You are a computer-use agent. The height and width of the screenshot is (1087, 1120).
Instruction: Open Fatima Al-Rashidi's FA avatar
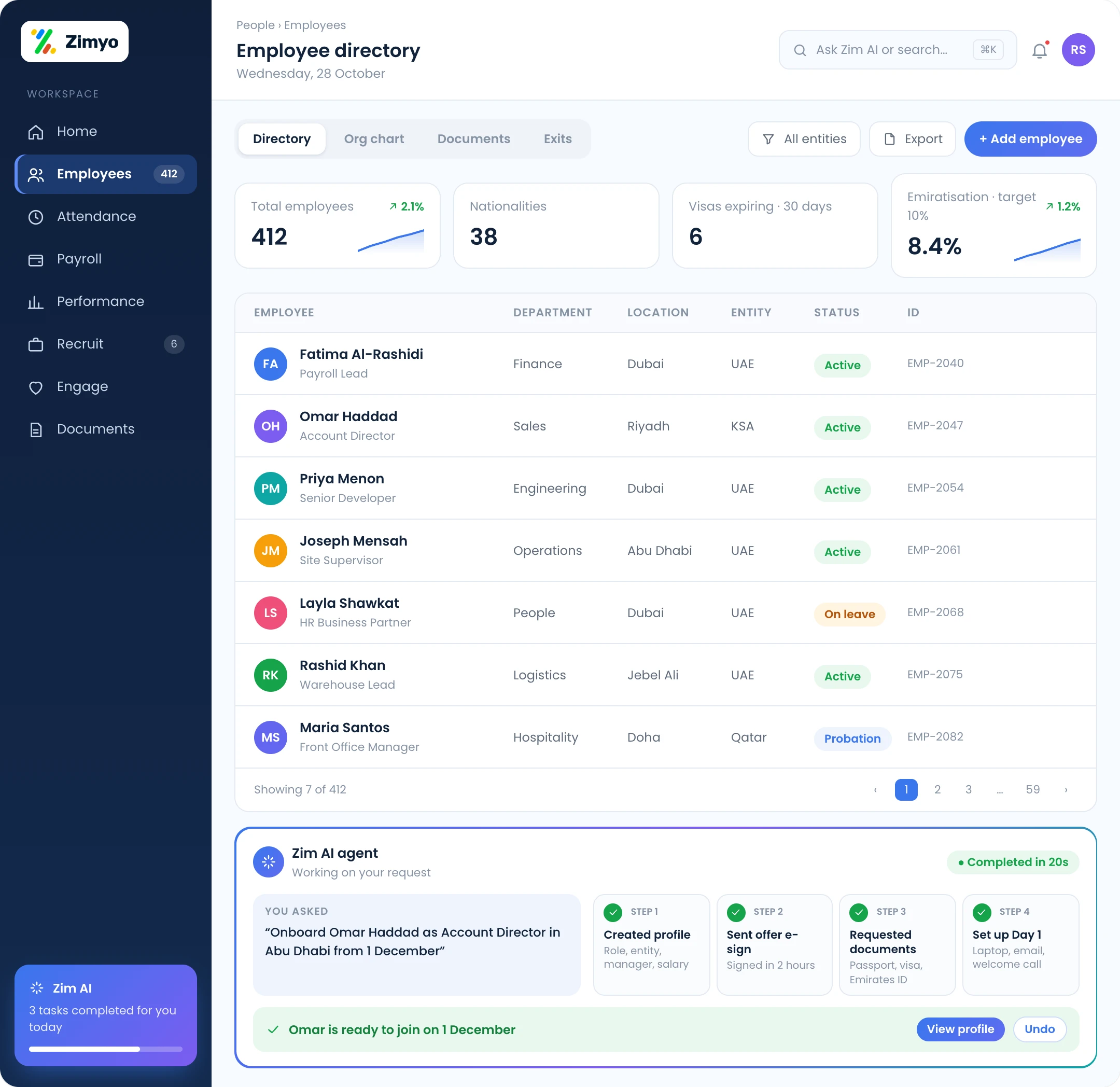[270, 364]
